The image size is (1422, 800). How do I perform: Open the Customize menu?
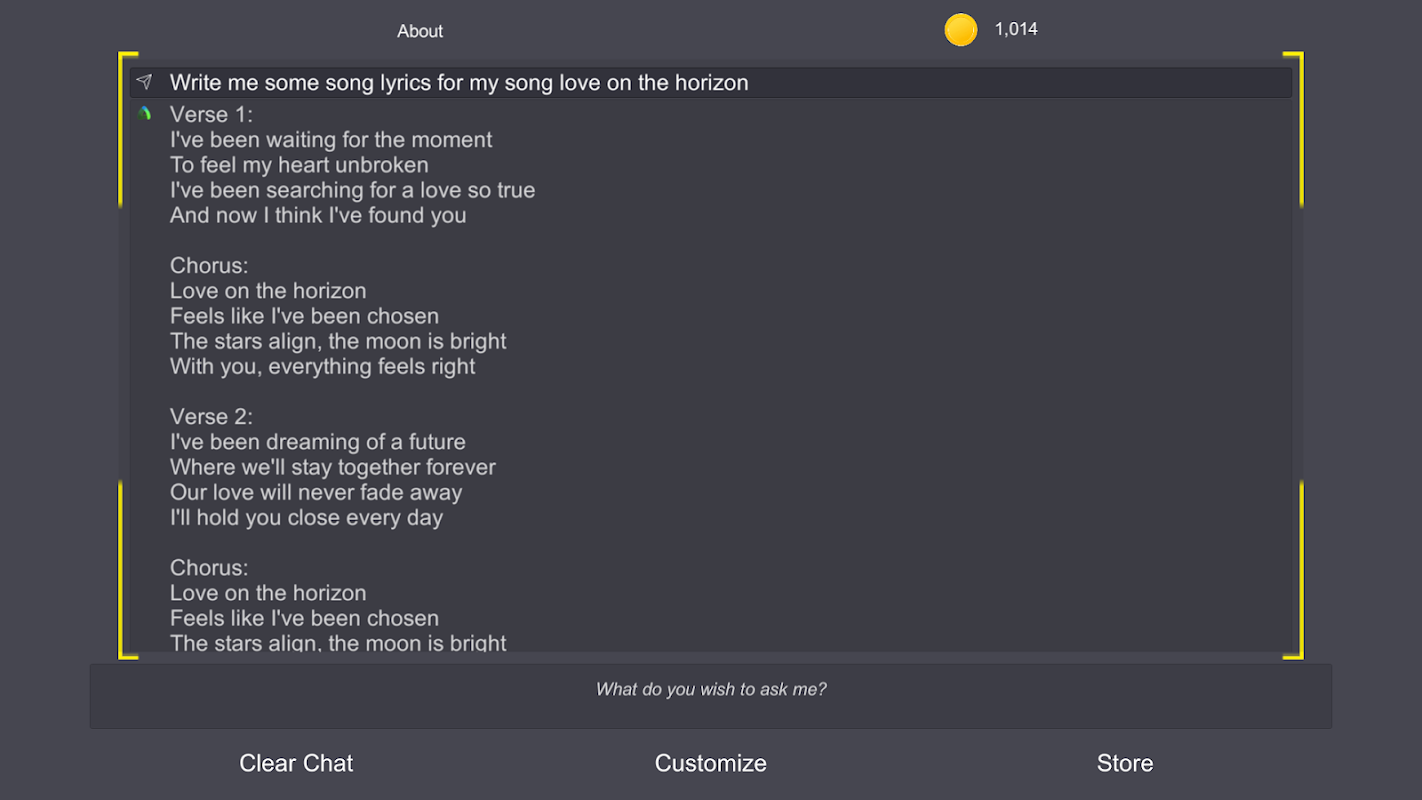click(x=710, y=763)
